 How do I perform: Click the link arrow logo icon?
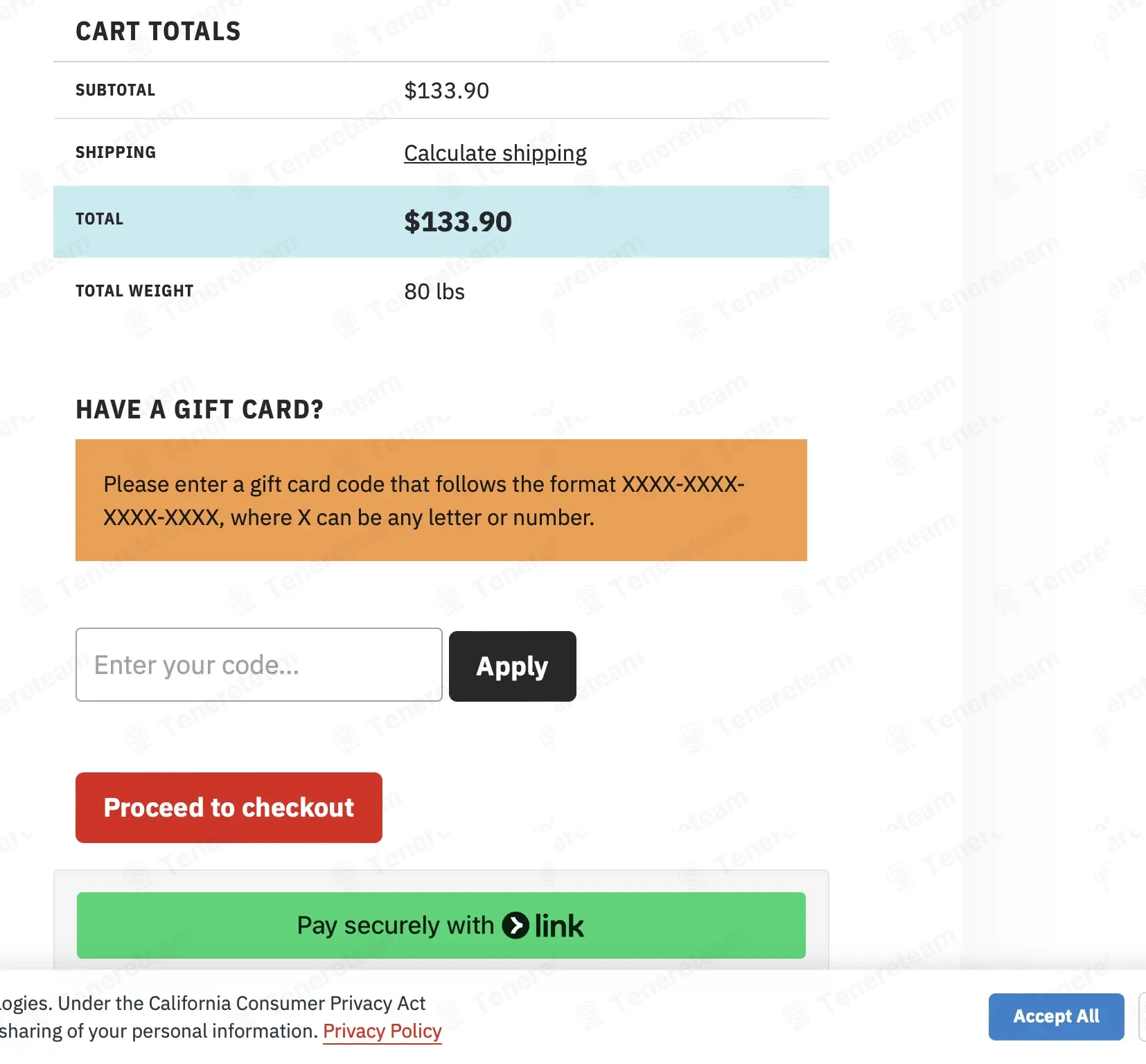(x=515, y=925)
